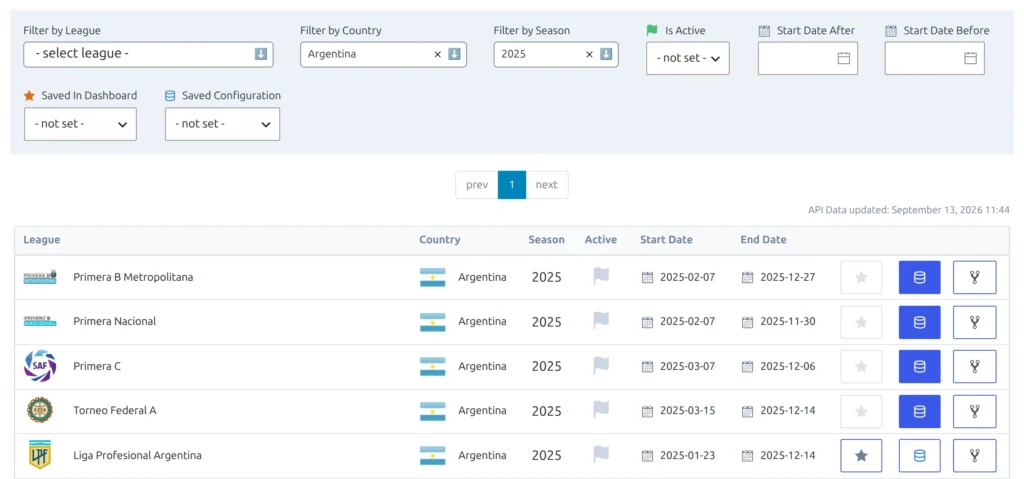Star Primera B Metropolitana for dashboard
The image size is (1024, 479).
point(861,277)
